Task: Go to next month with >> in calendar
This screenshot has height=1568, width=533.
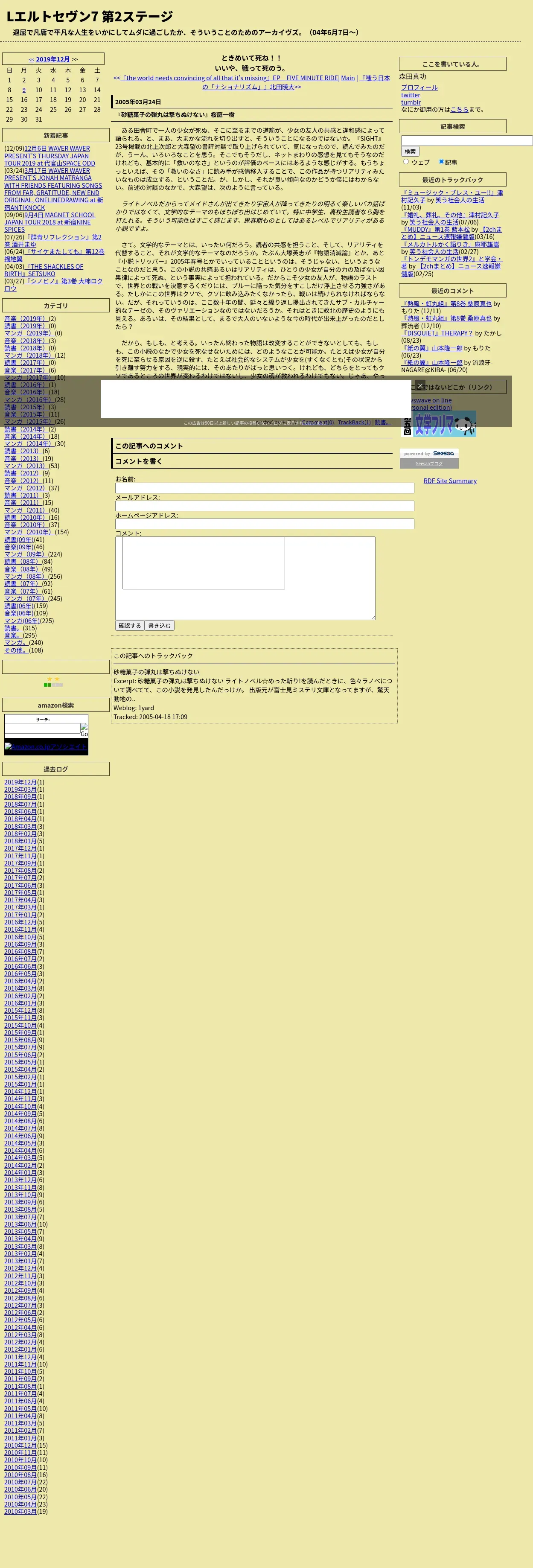Action: 75,59
